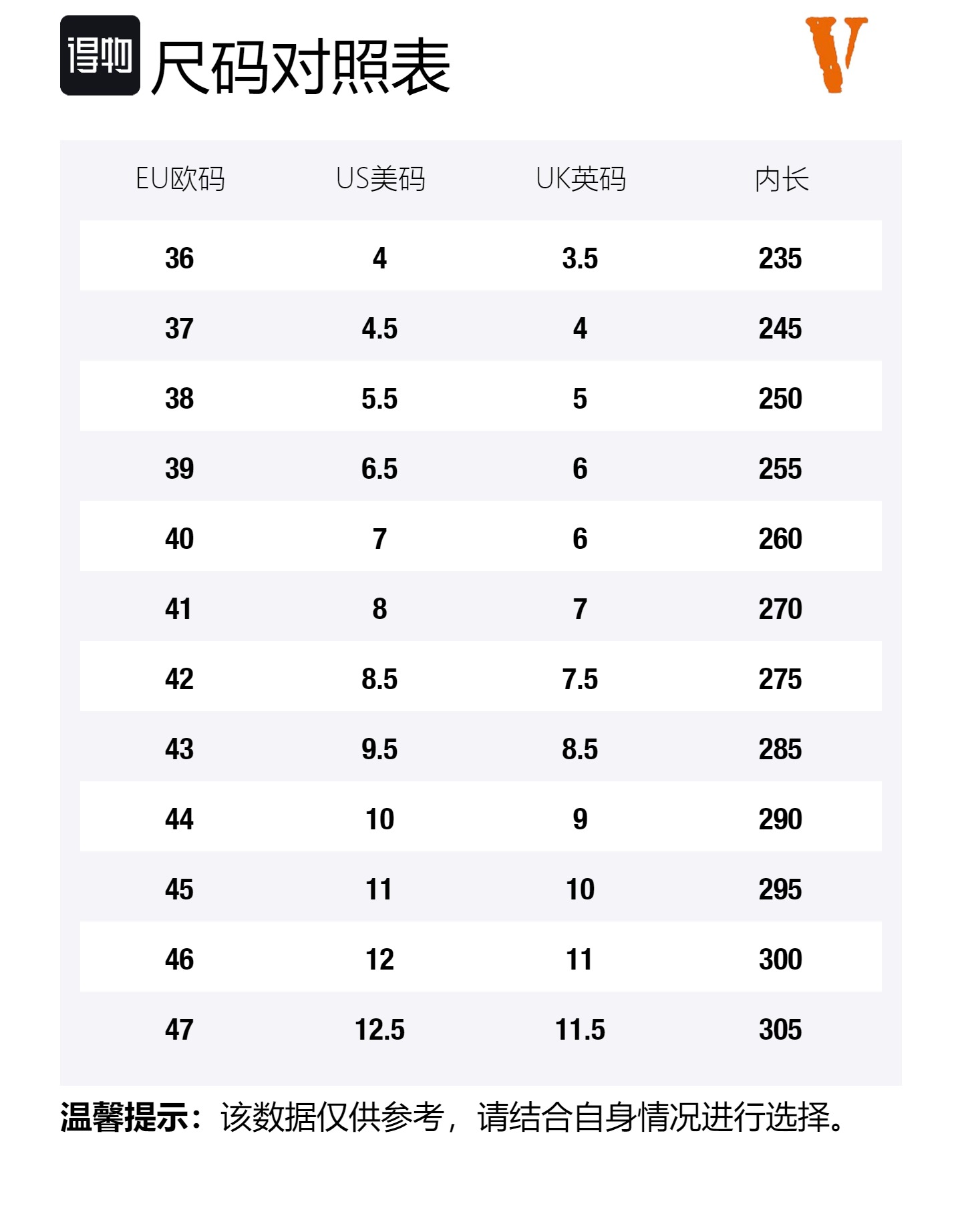Click the UK size 7.5 cell
The height and width of the screenshot is (1232, 962).
[580, 679]
